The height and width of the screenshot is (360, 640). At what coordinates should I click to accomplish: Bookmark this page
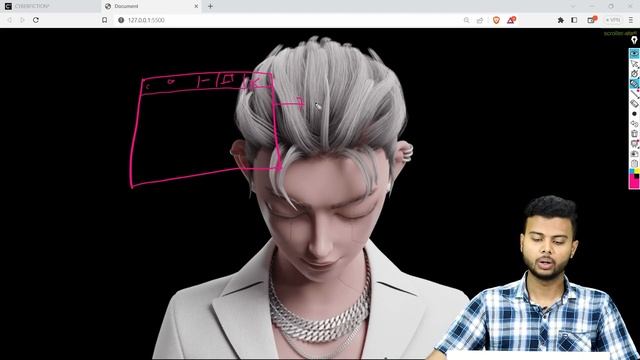click(104, 20)
